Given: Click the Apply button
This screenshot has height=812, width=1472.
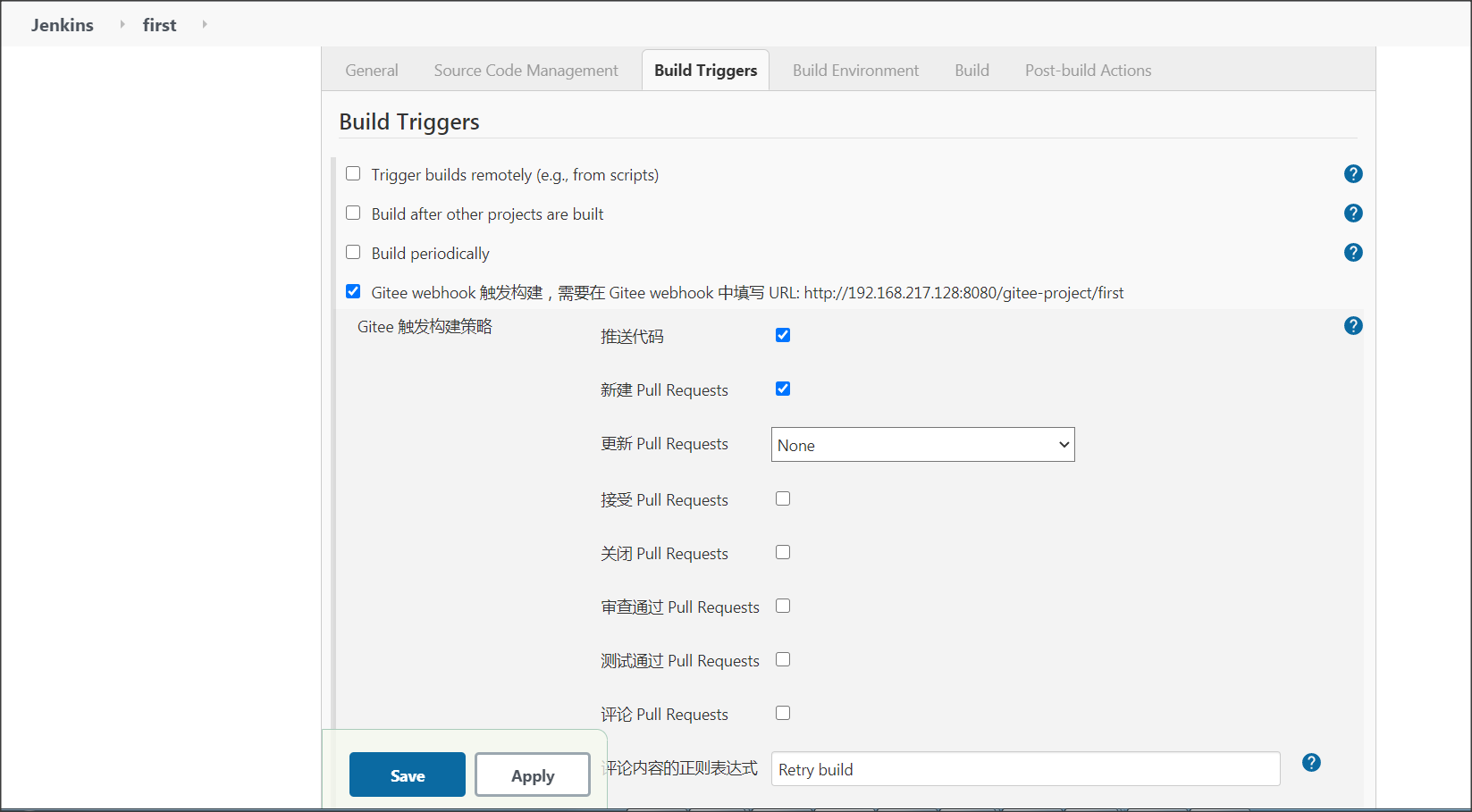Looking at the screenshot, I should [532, 774].
